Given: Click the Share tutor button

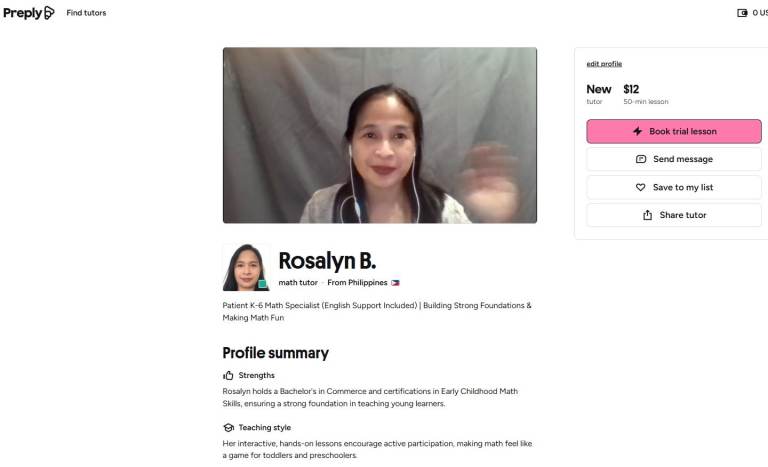Looking at the screenshot, I should (x=673, y=215).
